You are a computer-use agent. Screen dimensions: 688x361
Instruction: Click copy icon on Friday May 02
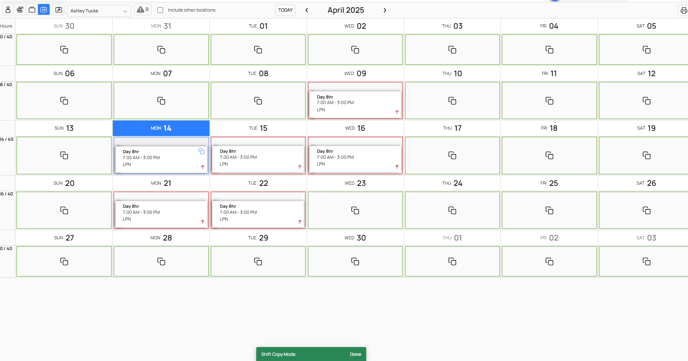pyautogui.click(x=549, y=261)
